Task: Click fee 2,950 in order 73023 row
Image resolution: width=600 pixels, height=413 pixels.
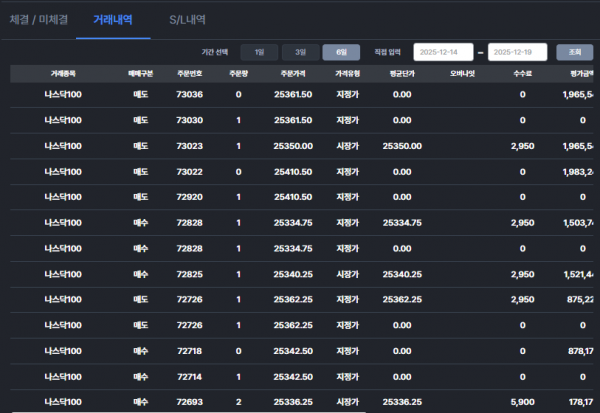Action: [523, 146]
